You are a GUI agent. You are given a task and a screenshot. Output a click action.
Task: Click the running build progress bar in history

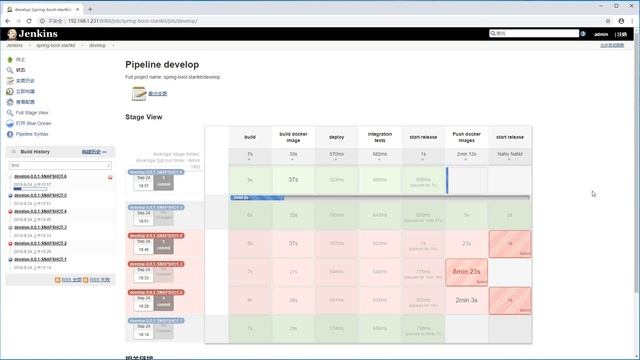tap(30, 189)
